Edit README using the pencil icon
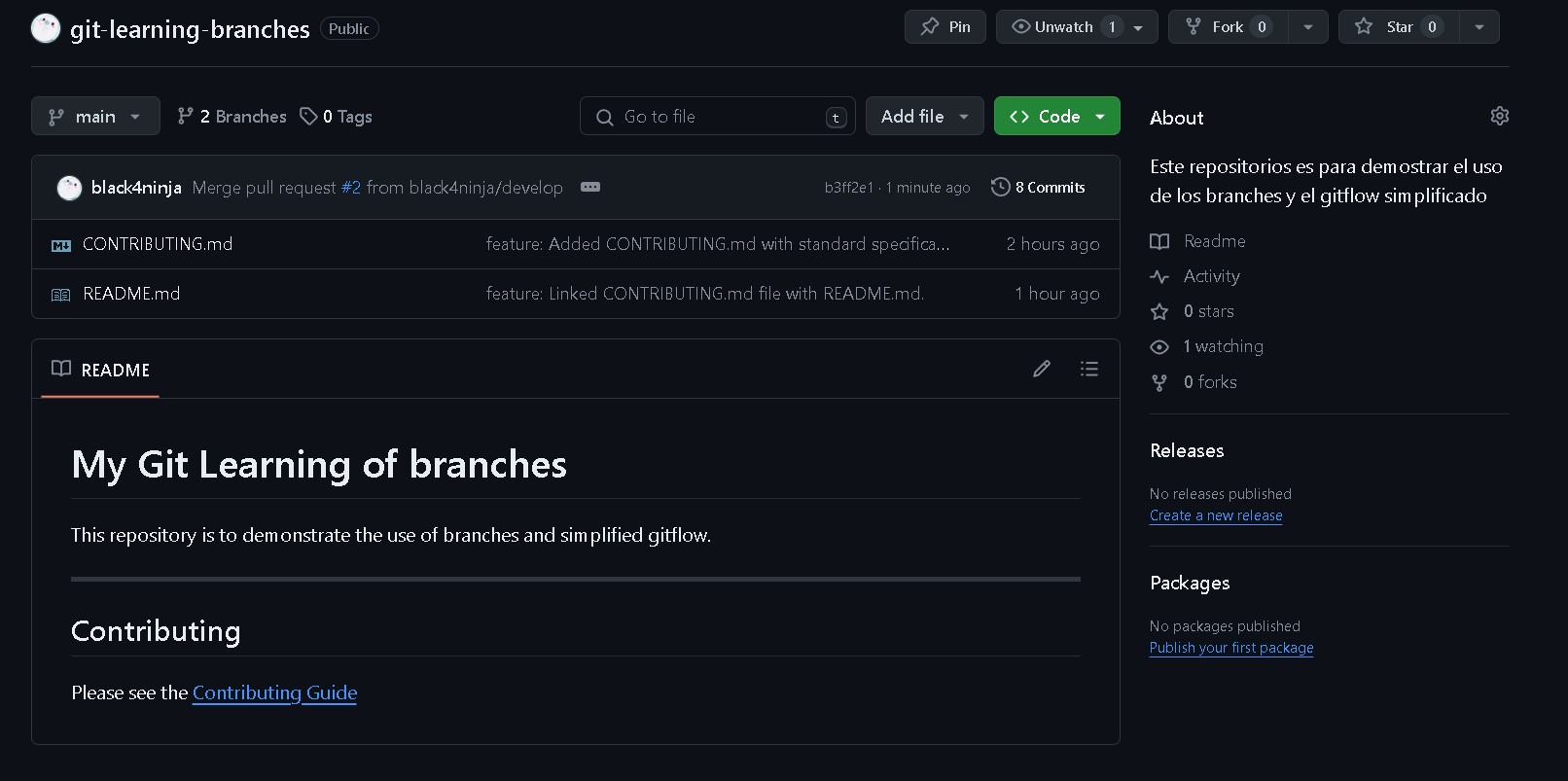Image resolution: width=1568 pixels, height=781 pixels. [x=1042, y=369]
